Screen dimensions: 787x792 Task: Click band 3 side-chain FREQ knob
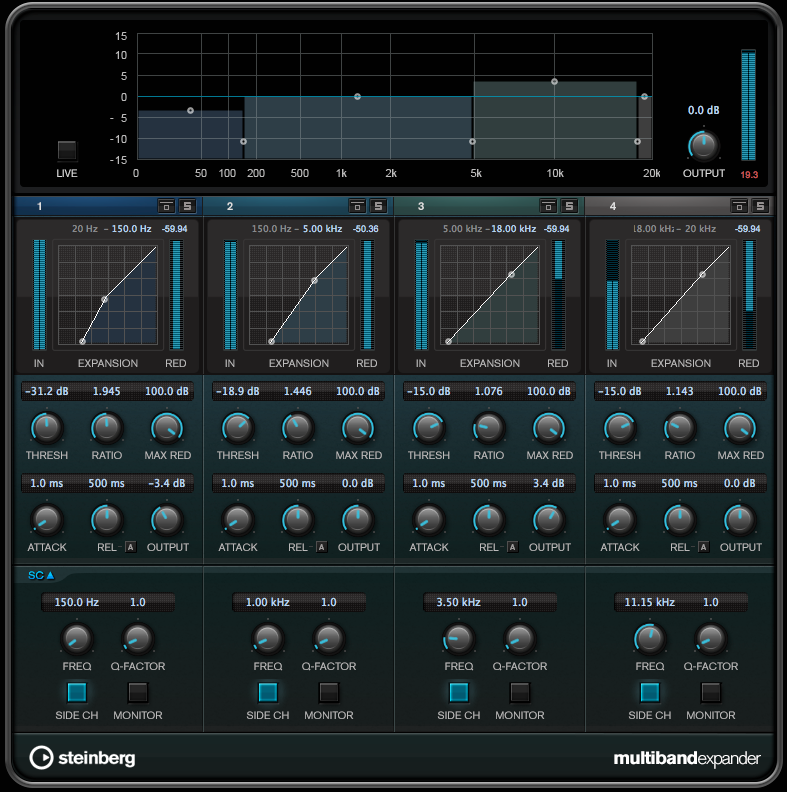pyautogui.click(x=459, y=639)
